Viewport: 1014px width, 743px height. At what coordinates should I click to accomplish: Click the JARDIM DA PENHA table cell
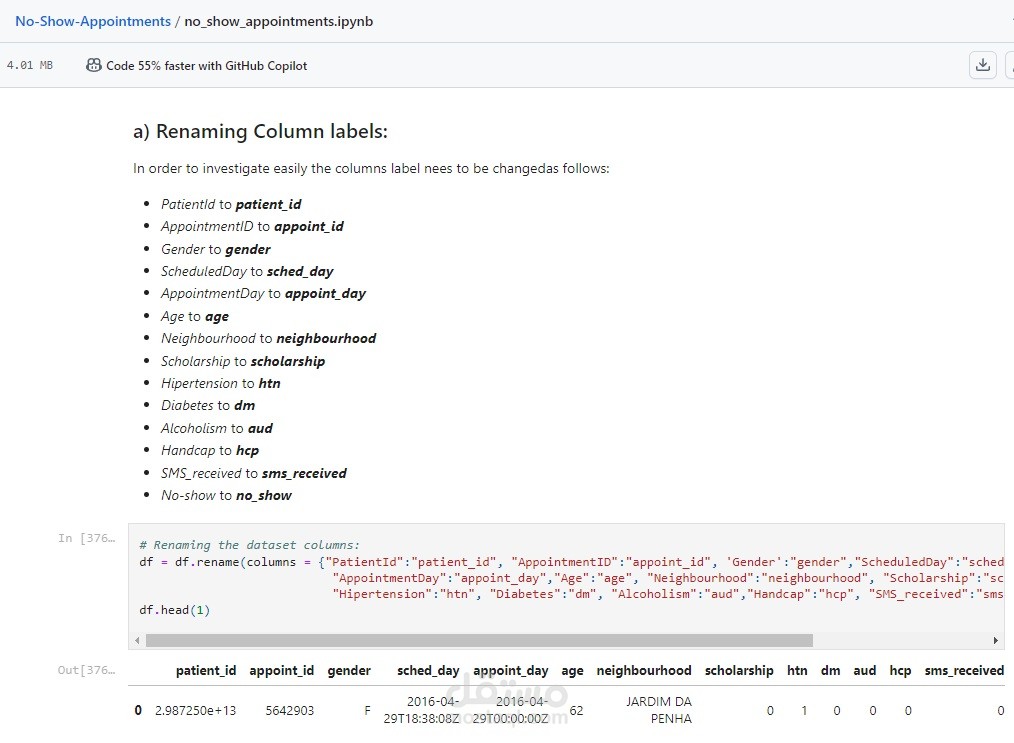pyautogui.click(x=658, y=710)
